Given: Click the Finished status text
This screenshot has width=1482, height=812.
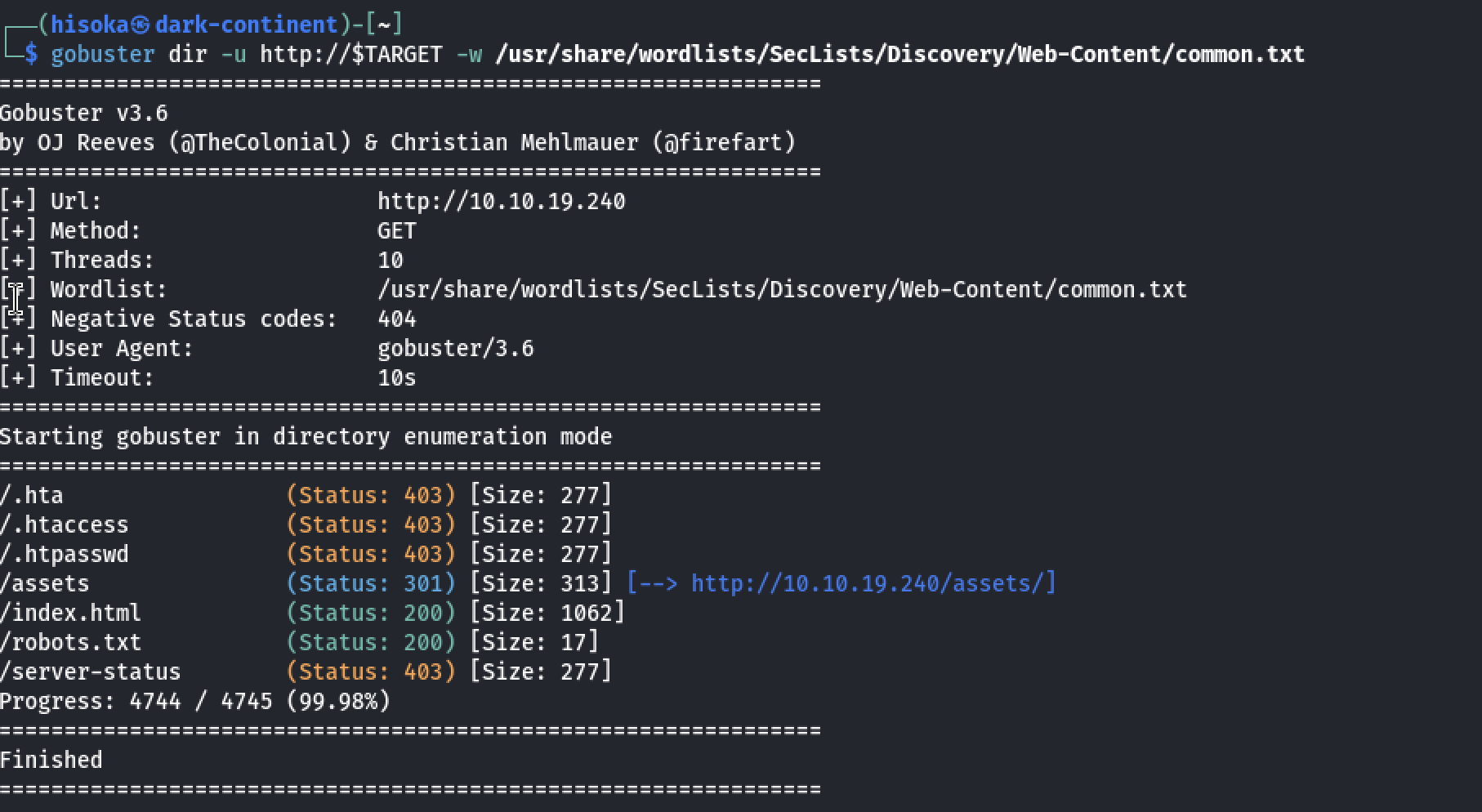Looking at the screenshot, I should (x=51, y=760).
